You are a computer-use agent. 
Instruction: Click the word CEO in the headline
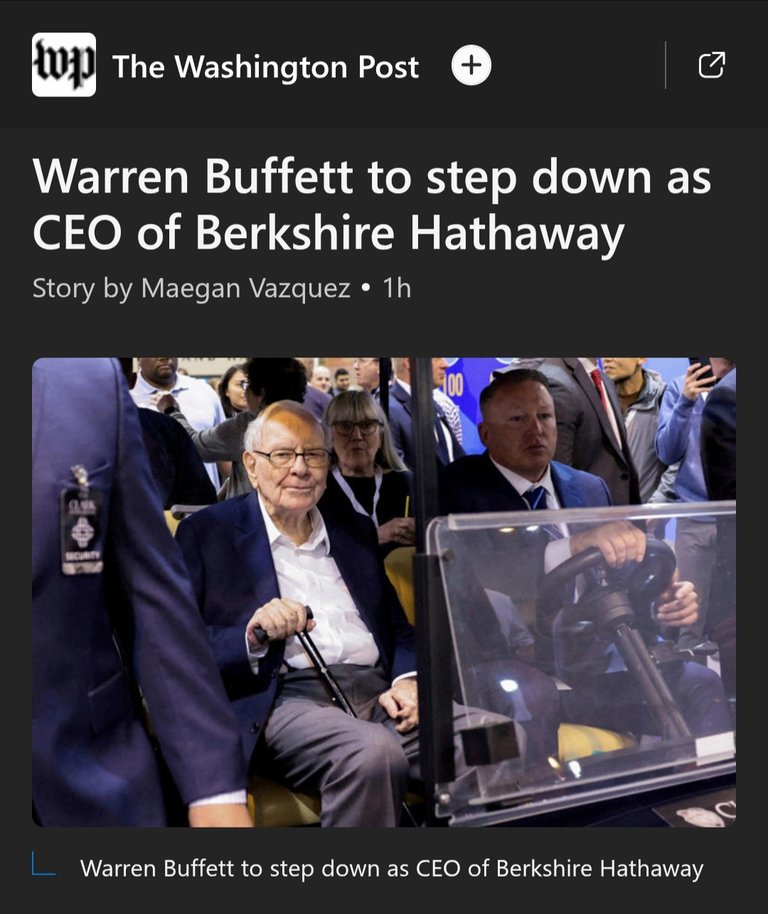(x=77, y=233)
